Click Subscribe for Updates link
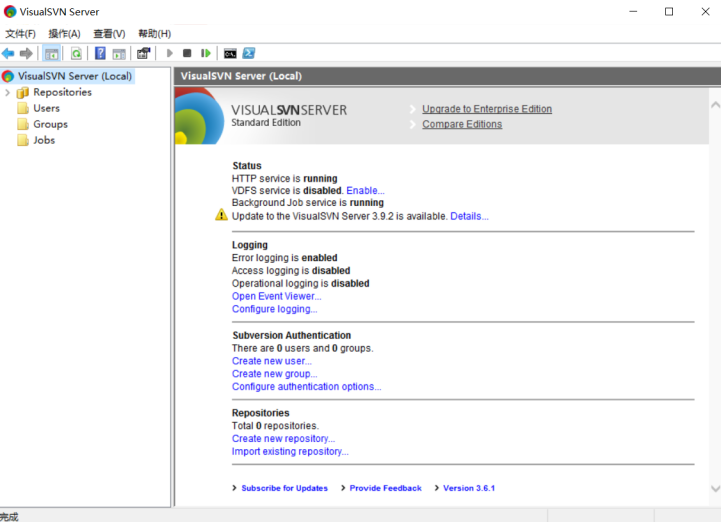 pos(285,488)
